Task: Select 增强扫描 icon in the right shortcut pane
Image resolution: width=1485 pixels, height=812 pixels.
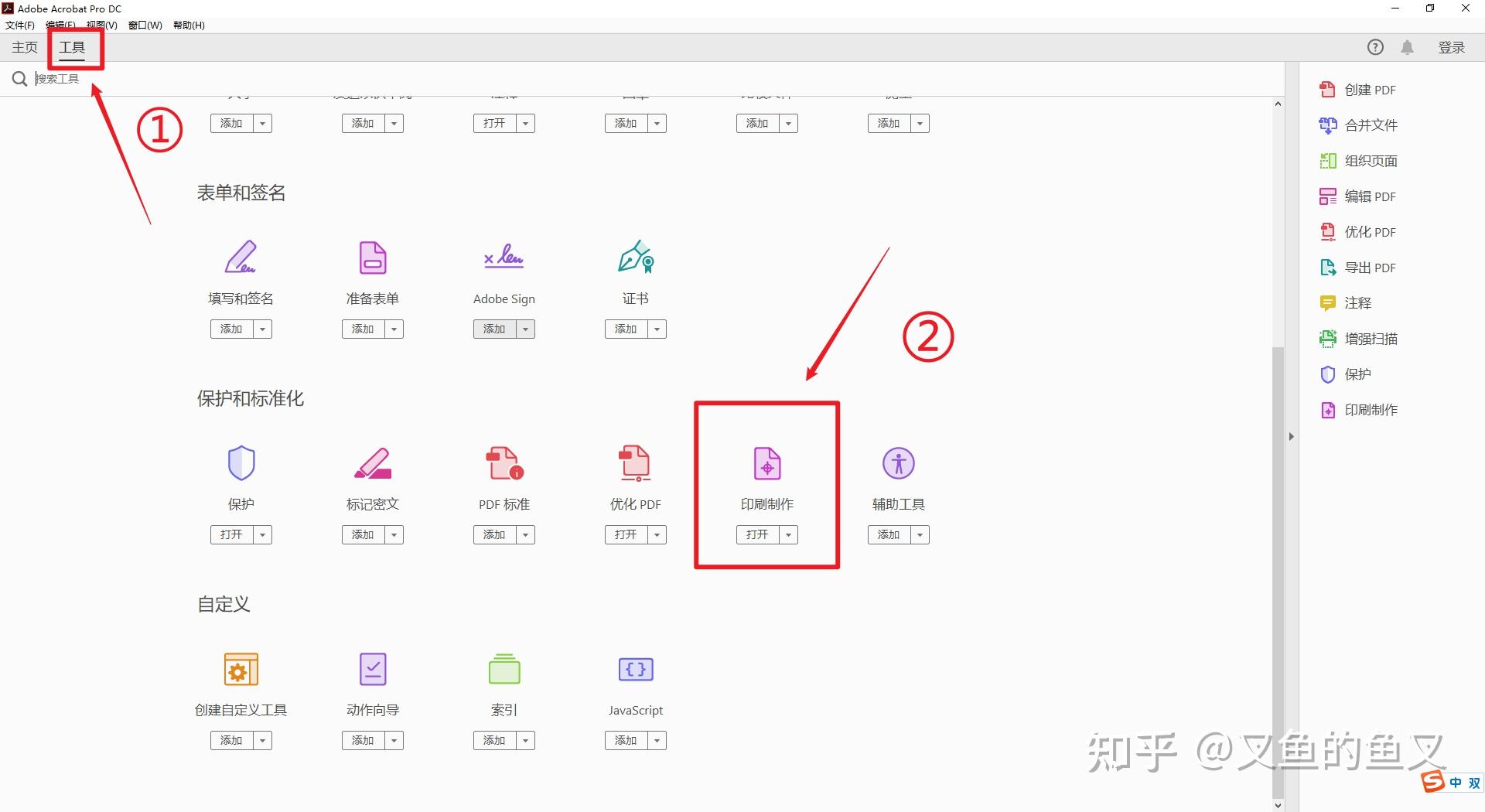Action: click(1327, 339)
